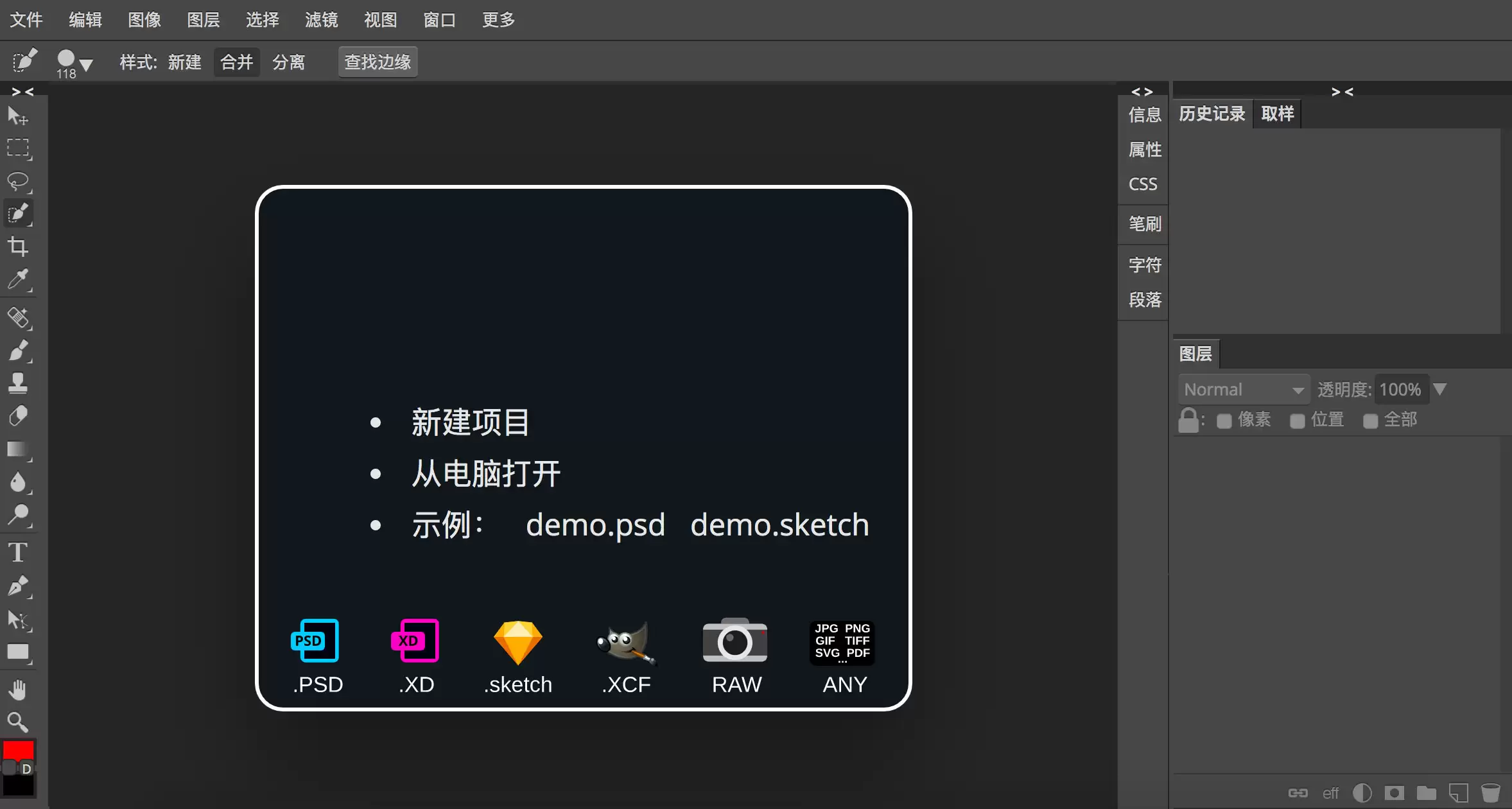Screen dimensions: 1512x809
Task: Select the Zoom magnifier tool
Action: coord(18,722)
